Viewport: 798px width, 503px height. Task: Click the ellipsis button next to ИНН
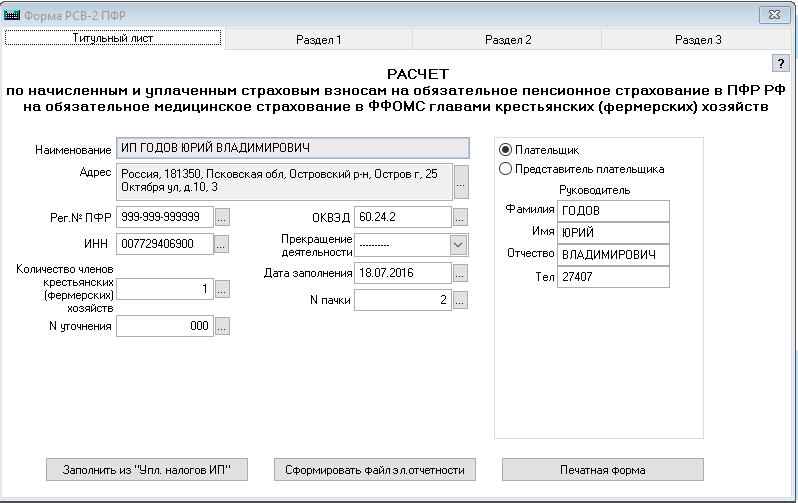coord(221,244)
